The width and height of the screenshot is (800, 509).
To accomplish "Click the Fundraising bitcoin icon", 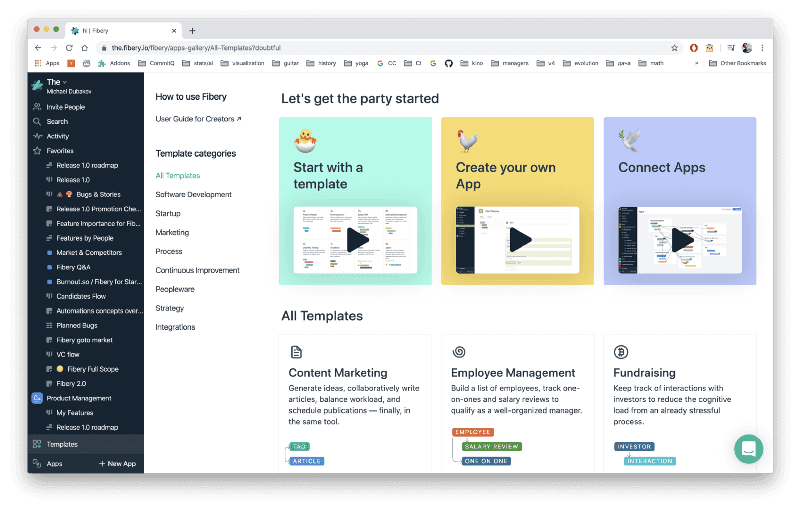I will [621, 352].
